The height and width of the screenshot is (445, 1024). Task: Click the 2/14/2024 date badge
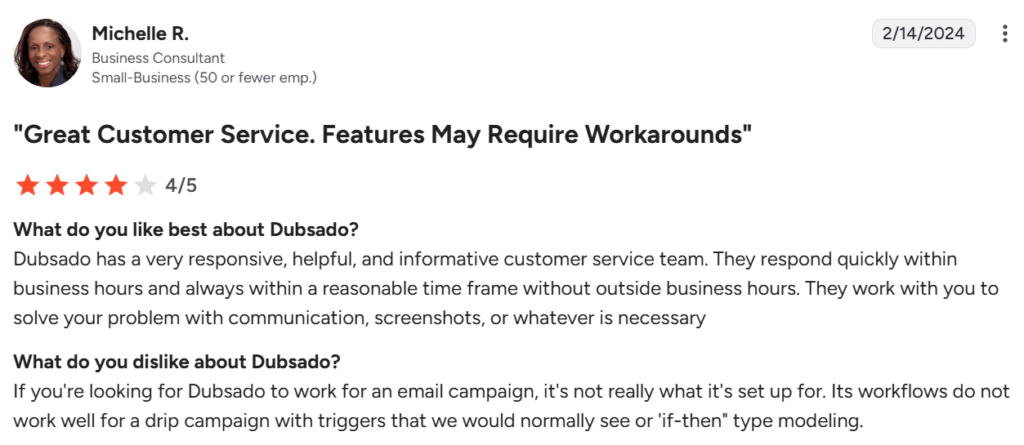tap(923, 34)
